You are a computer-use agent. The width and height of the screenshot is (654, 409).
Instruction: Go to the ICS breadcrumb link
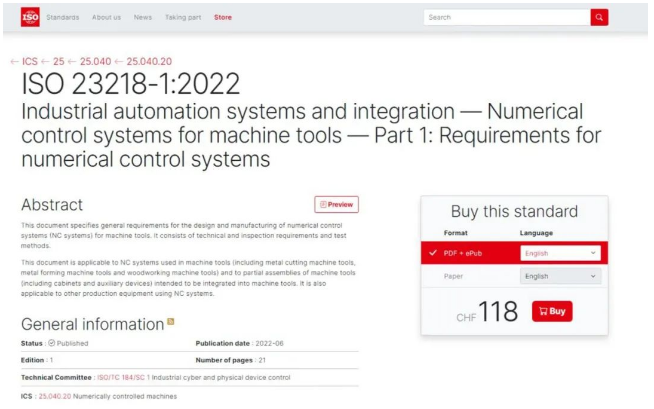coord(30,61)
